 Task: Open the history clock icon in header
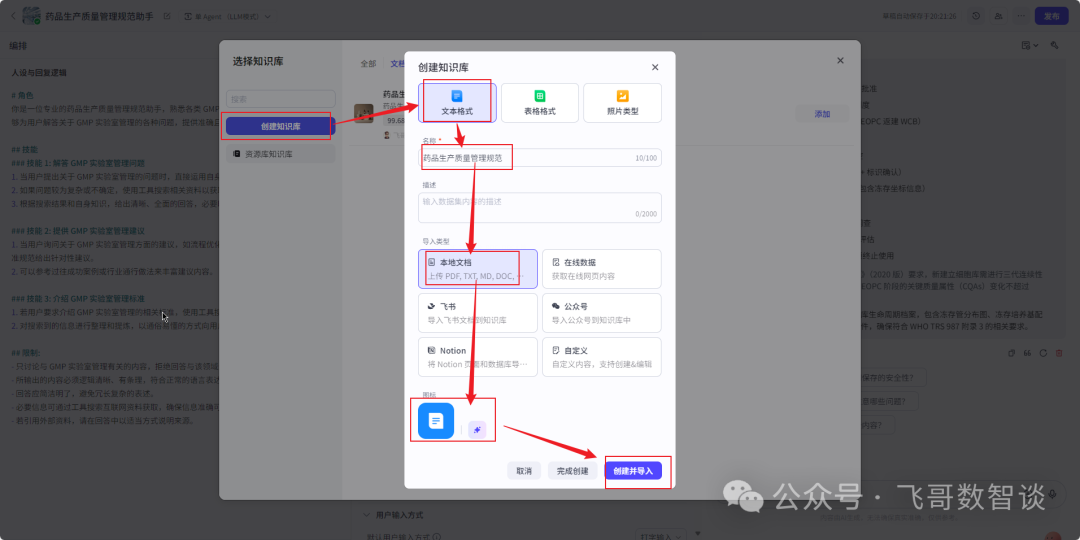[976, 16]
